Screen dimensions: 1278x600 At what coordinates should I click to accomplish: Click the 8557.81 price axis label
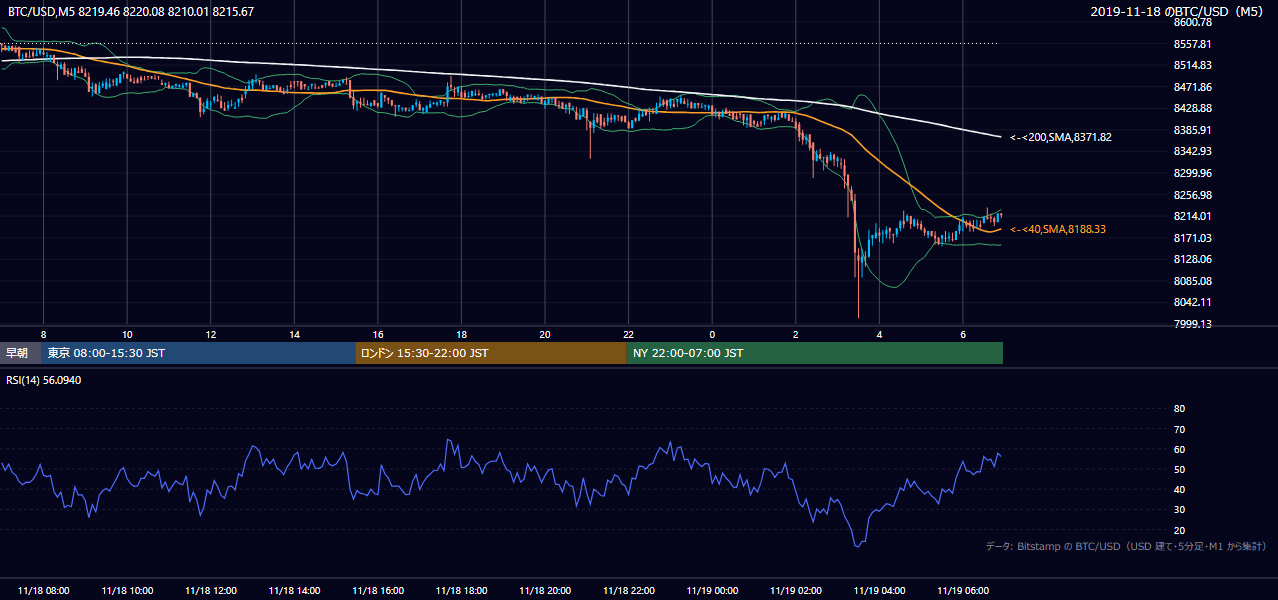point(1192,44)
